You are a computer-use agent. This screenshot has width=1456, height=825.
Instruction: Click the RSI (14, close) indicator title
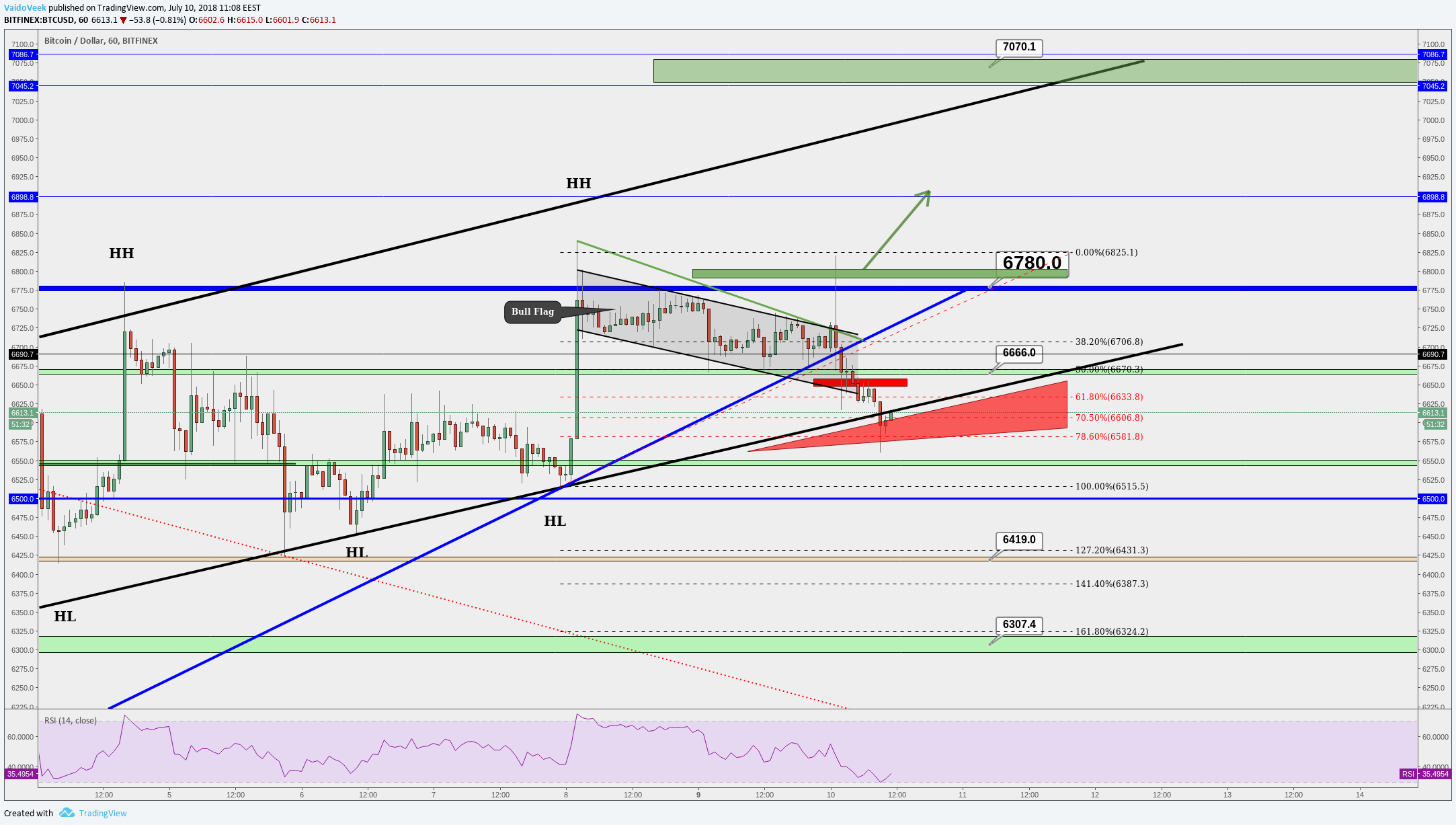pyautogui.click(x=71, y=721)
